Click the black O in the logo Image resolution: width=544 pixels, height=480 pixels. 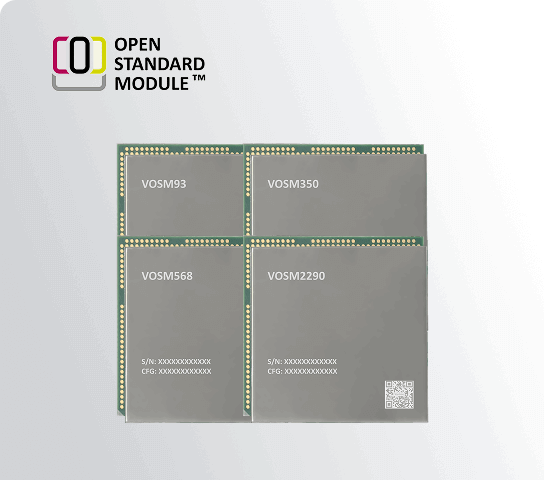tap(79, 55)
